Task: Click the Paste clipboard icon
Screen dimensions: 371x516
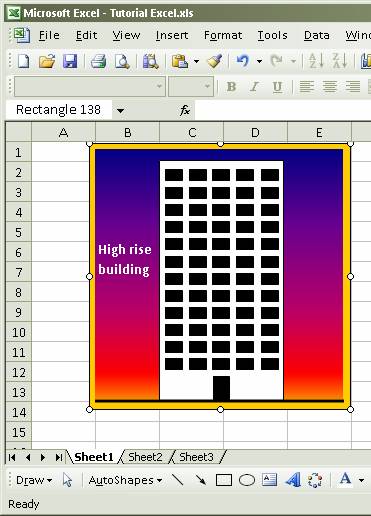Action: [180, 61]
